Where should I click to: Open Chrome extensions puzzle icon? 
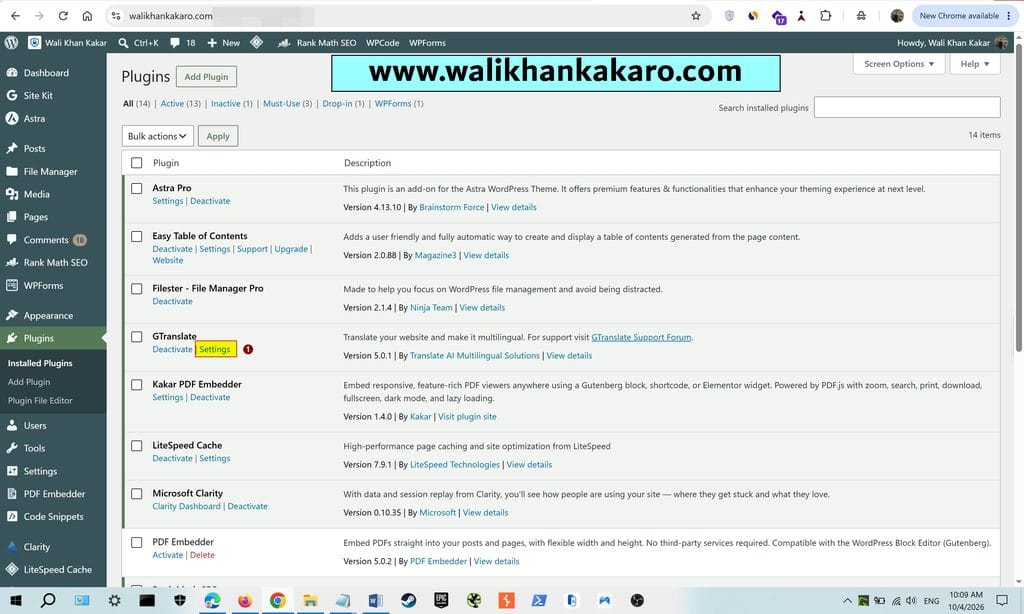(x=825, y=16)
